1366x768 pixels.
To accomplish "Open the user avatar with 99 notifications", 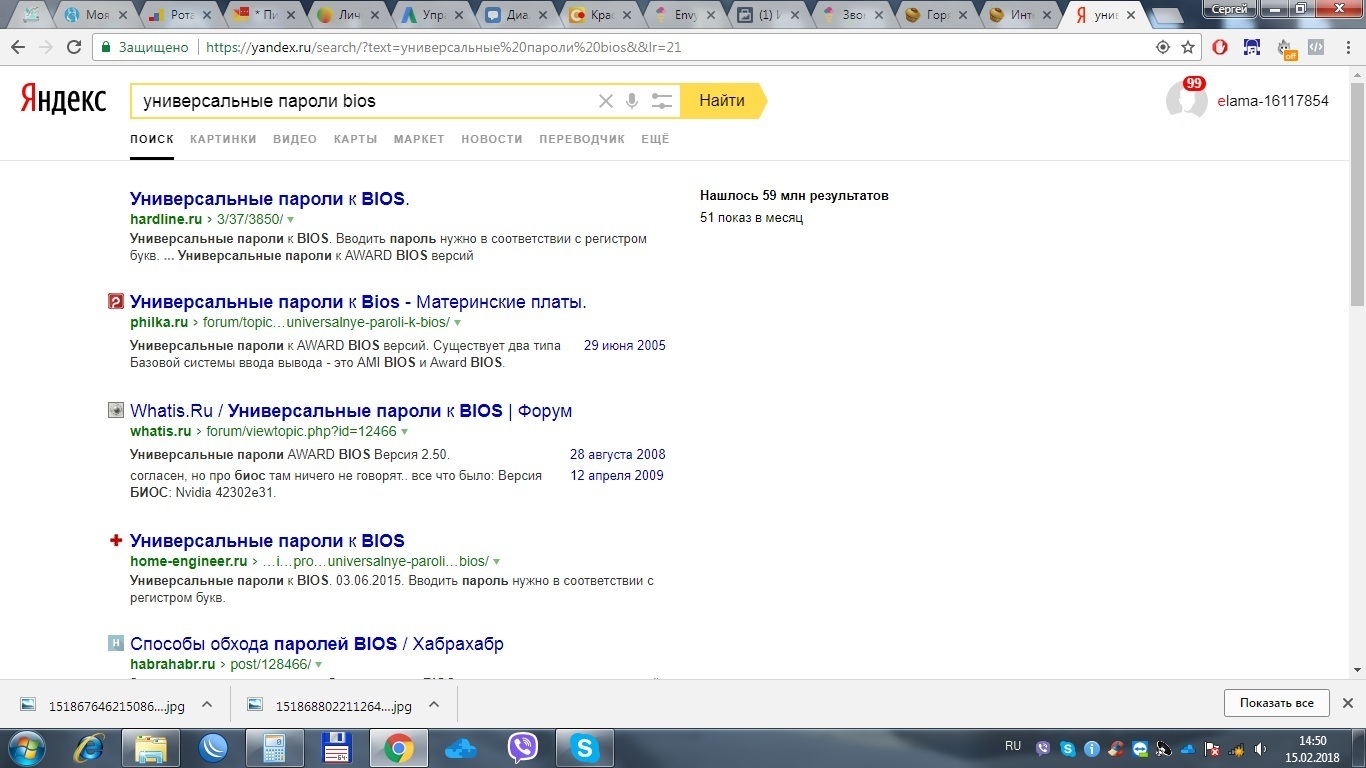I will (x=1187, y=100).
